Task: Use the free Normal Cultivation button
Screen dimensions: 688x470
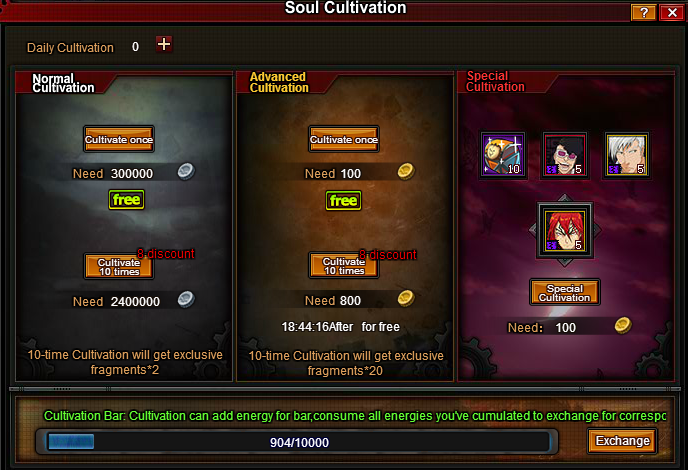Action: point(126,200)
